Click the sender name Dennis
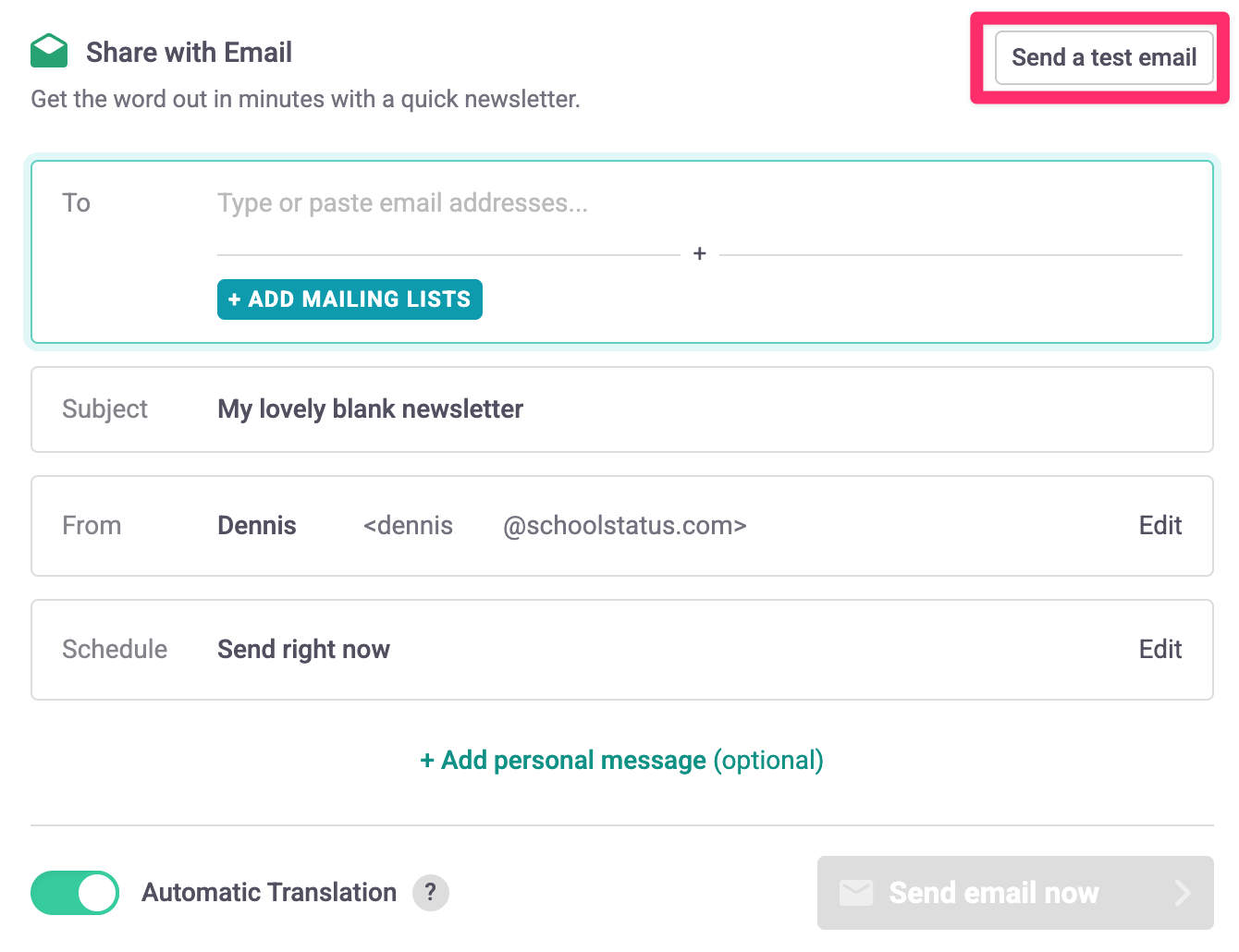 (257, 526)
